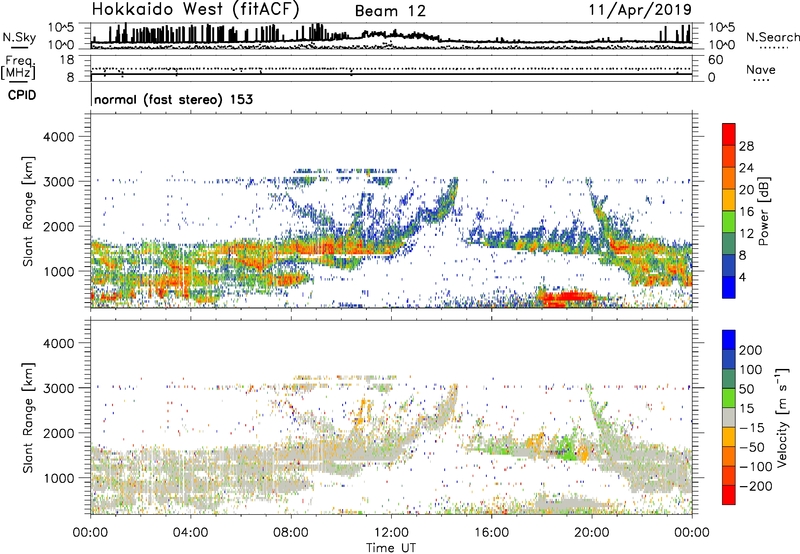
Task: Click the '18' frequency axis tick
Action: coord(67,60)
